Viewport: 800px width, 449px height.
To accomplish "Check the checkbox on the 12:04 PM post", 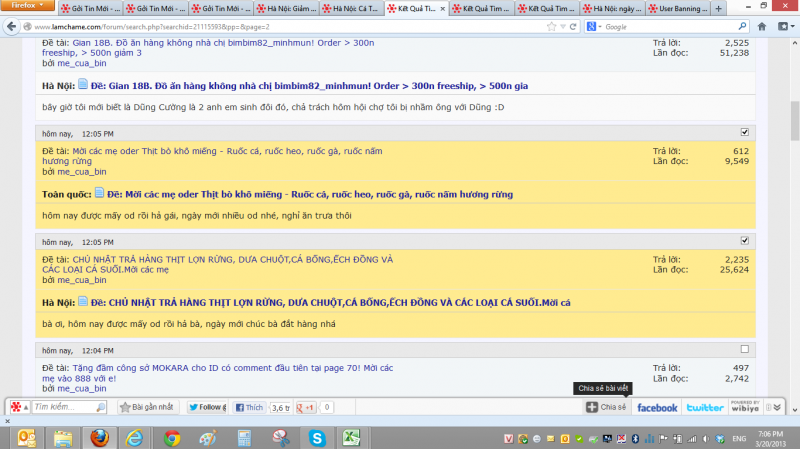I will [743, 349].
